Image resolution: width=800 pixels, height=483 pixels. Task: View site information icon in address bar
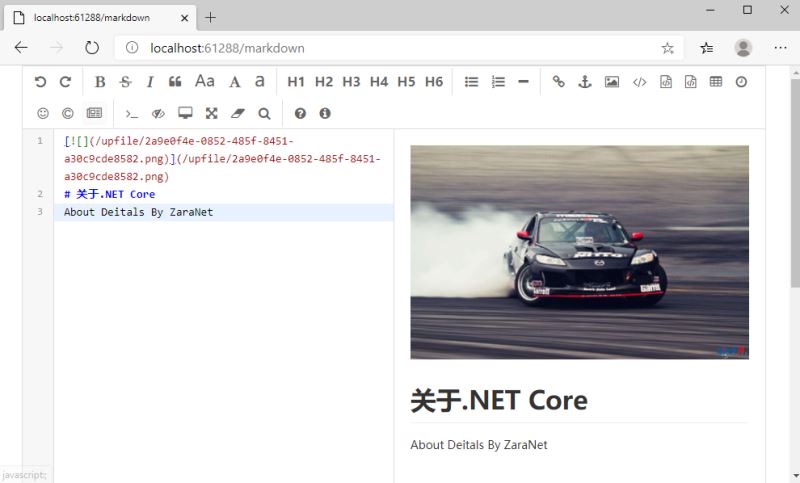tap(132, 48)
